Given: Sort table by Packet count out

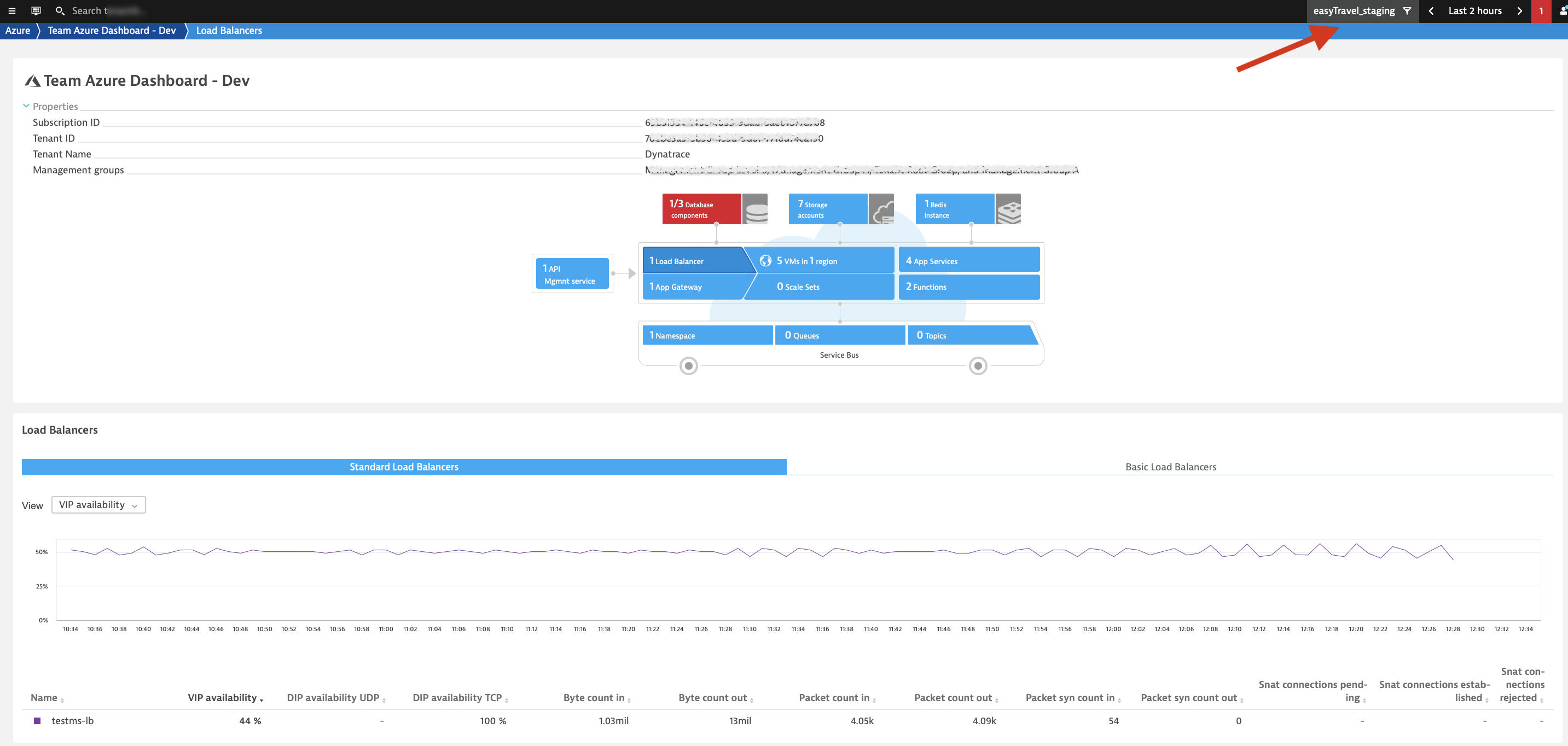Looking at the screenshot, I should [x=956, y=697].
